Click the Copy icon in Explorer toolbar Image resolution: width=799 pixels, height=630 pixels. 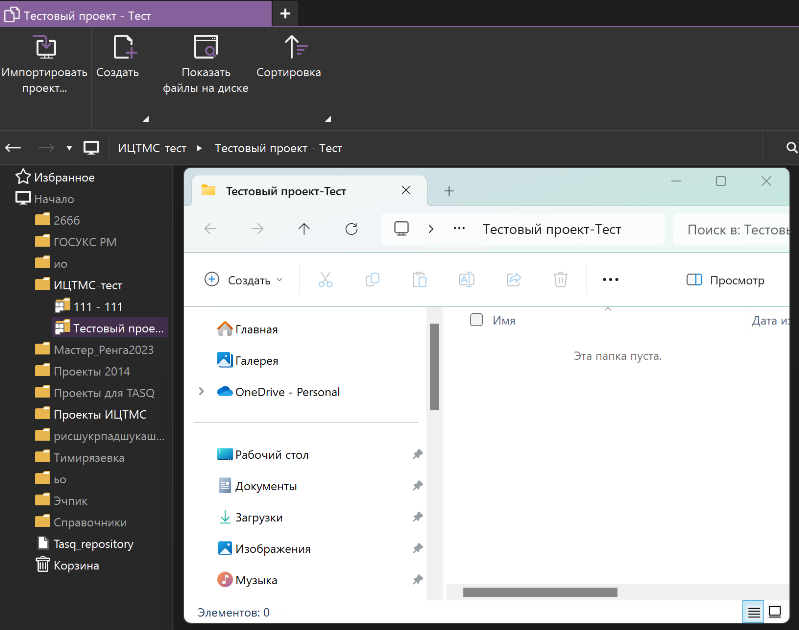[372, 279]
